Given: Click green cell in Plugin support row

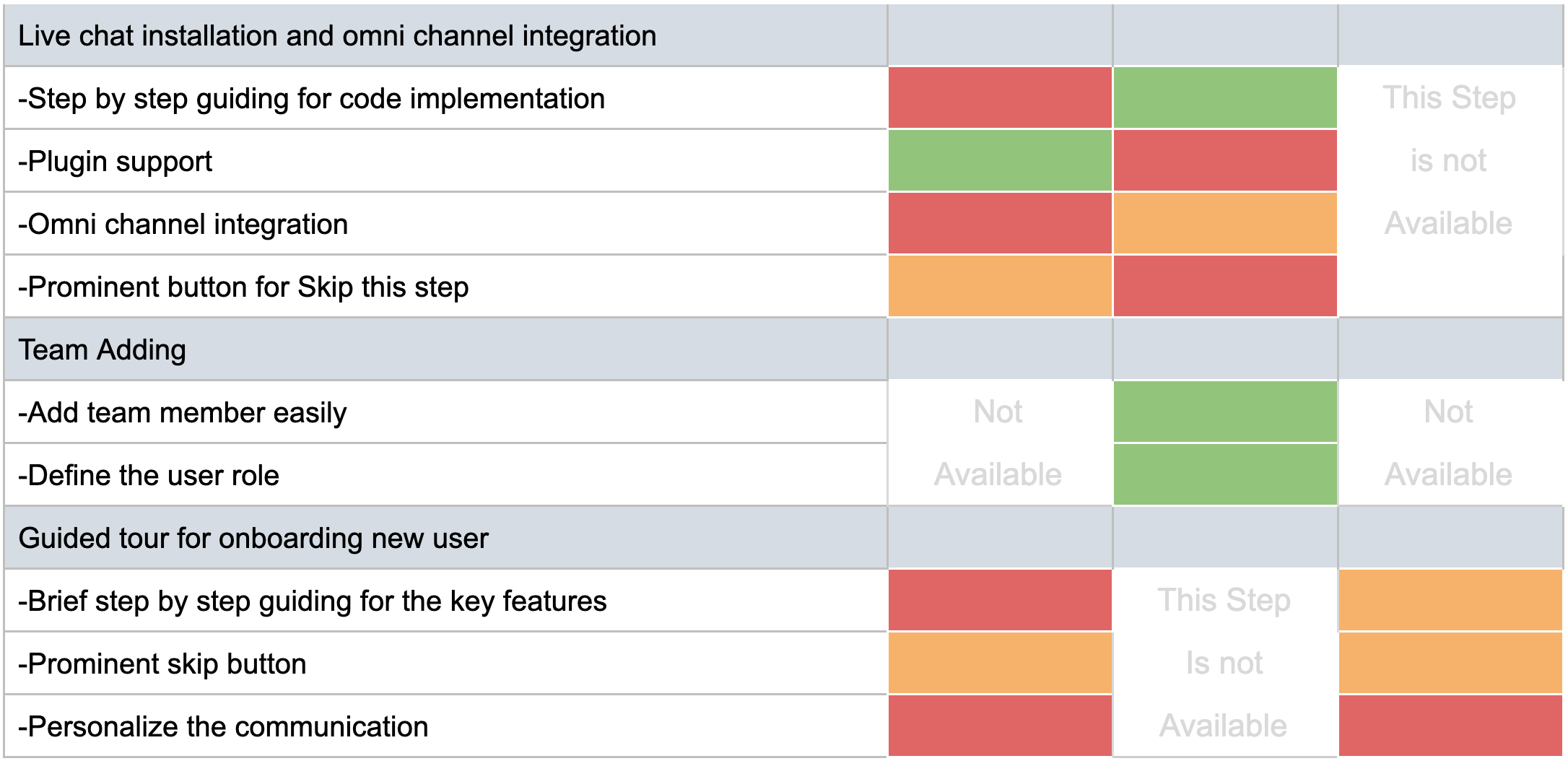Looking at the screenshot, I should tap(1000, 161).
